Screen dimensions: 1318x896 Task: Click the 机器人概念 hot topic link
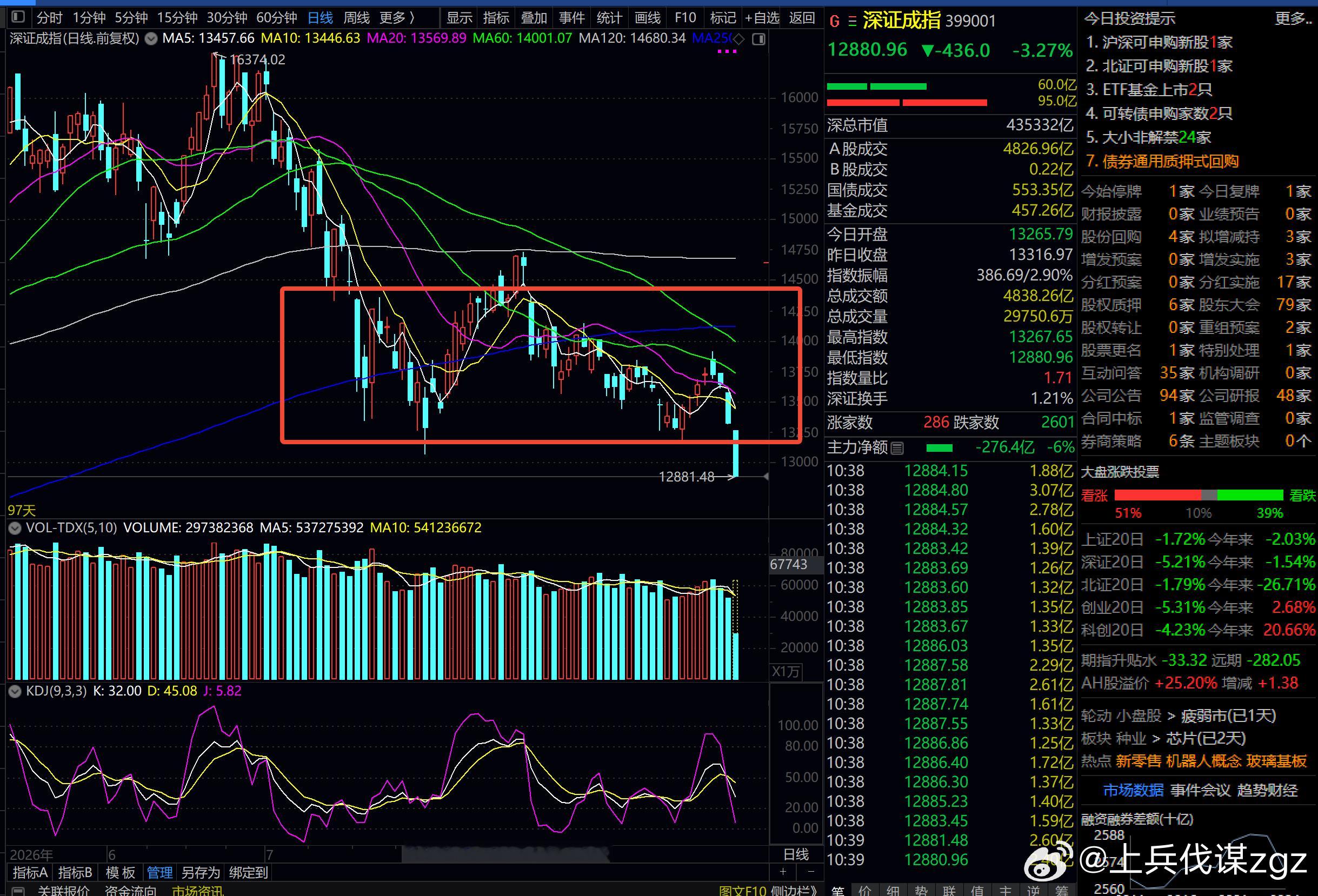[1203, 761]
